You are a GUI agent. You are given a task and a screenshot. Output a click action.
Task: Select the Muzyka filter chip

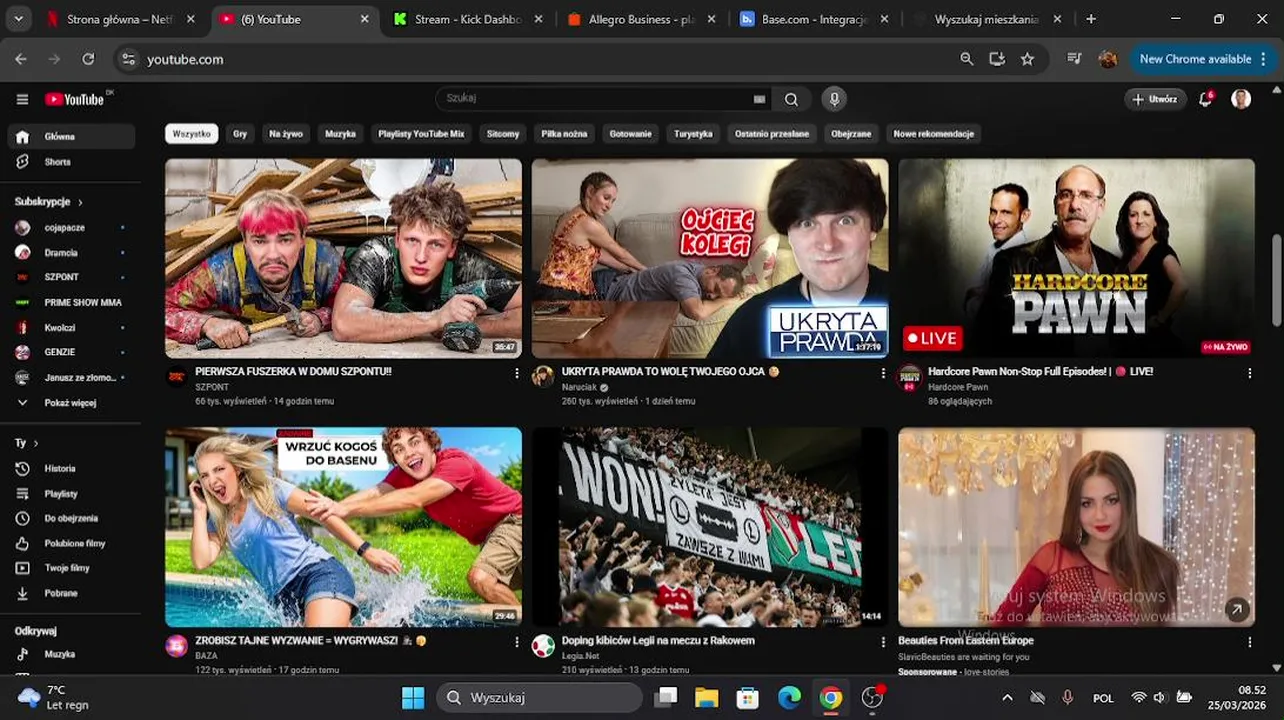point(340,133)
